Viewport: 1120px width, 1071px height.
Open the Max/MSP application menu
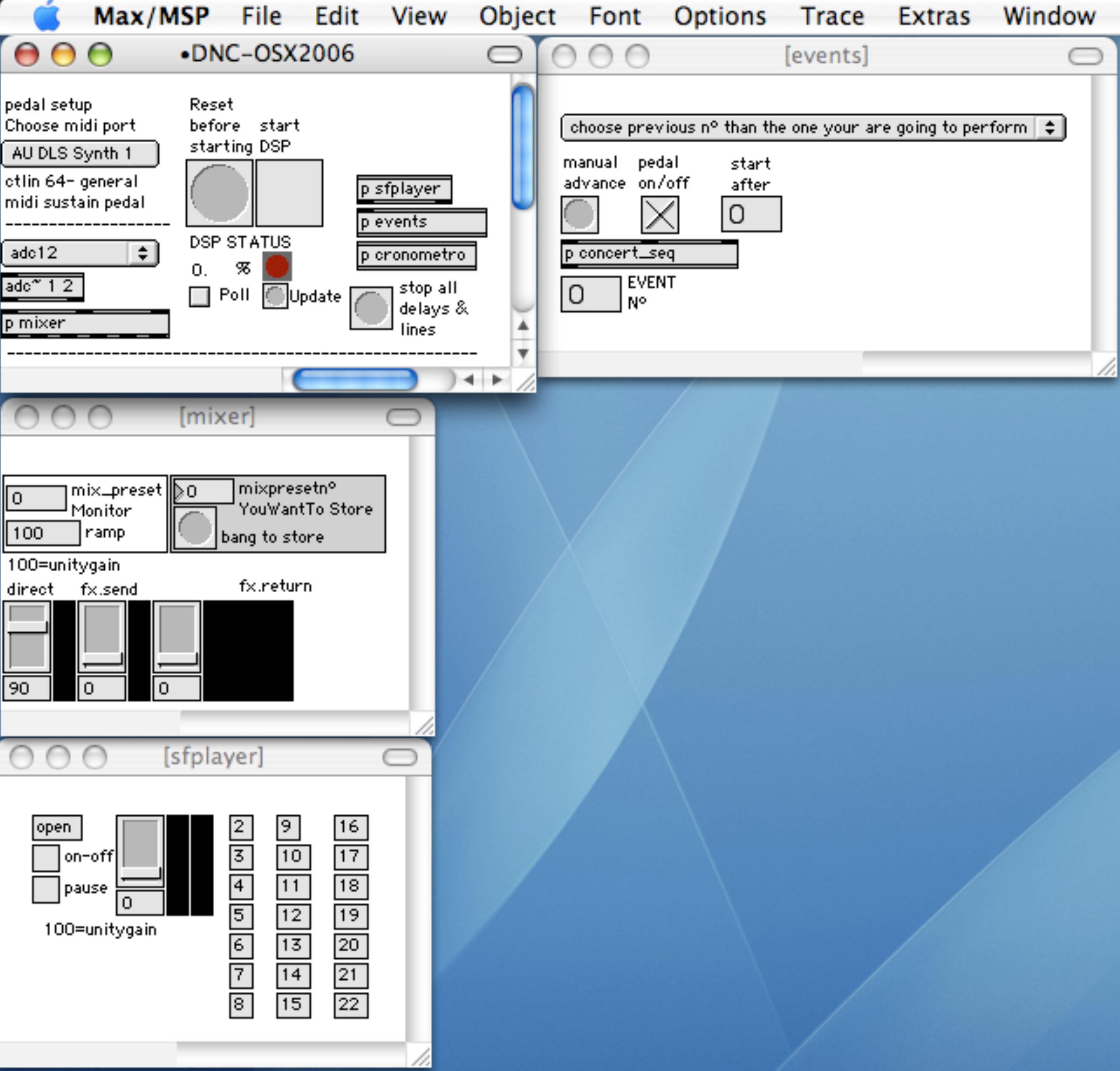pyautogui.click(x=151, y=16)
